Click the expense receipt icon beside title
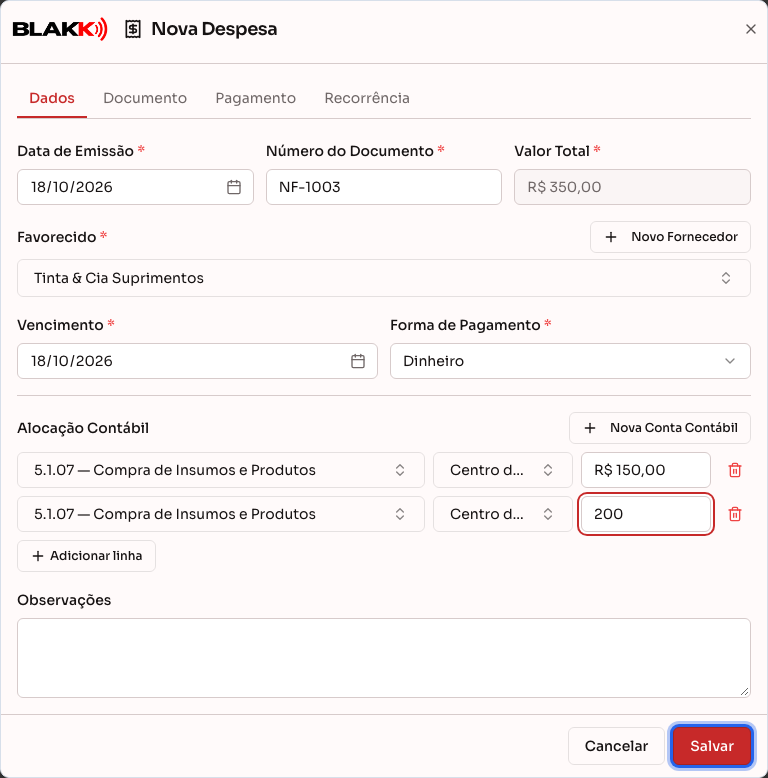 point(132,29)
